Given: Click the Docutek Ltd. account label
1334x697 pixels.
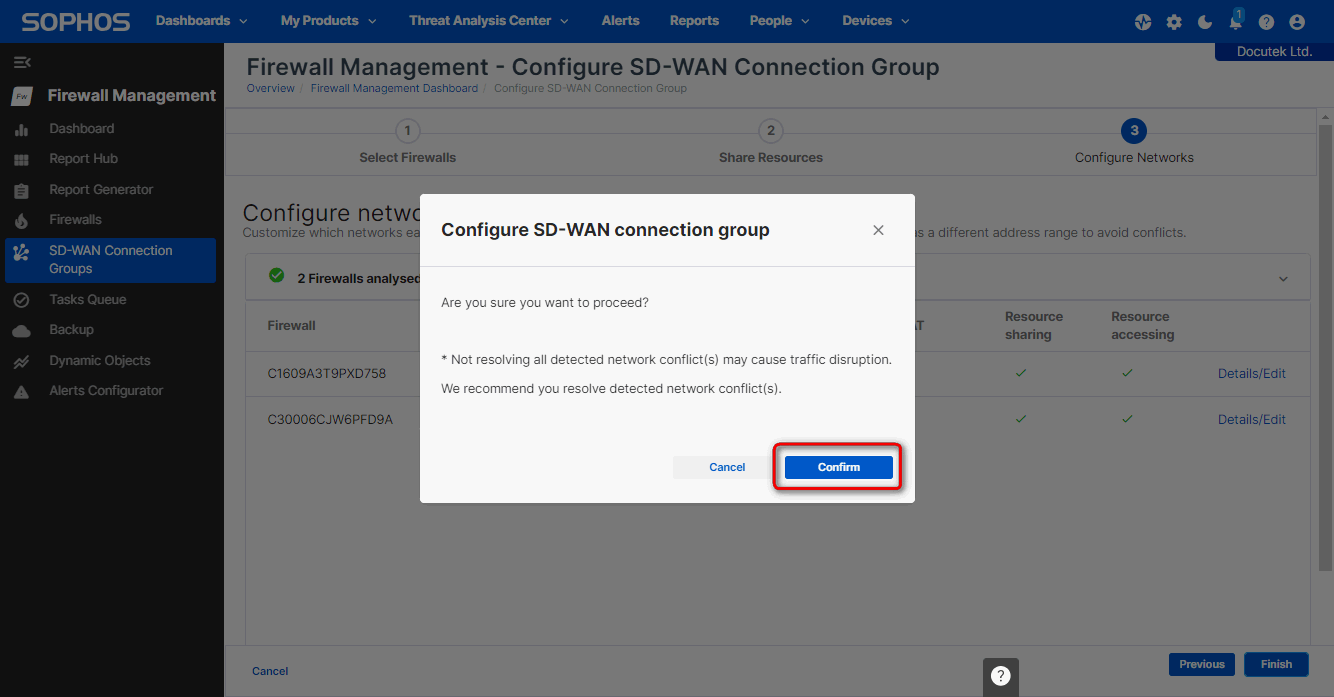Looking at the screenshot, I should [1273, 51].
